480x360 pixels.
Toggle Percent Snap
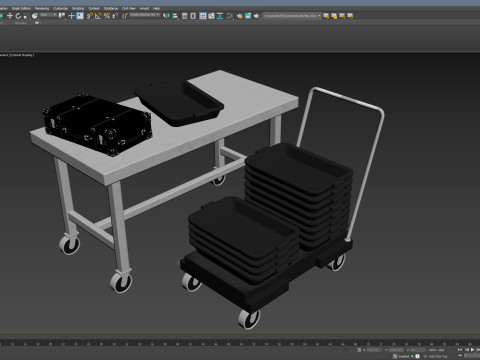107,16
